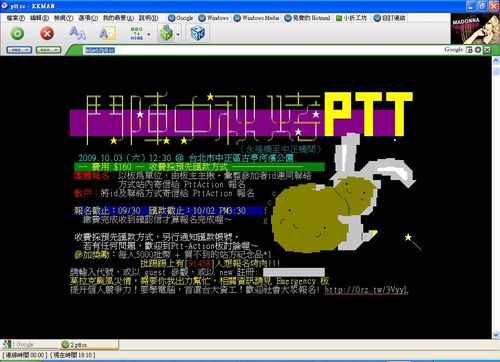This screenshot has height=362, width=500.
Task: Open the 自訂連結 bookmark link
Action: pyautogui.click(x=389, y=18)
